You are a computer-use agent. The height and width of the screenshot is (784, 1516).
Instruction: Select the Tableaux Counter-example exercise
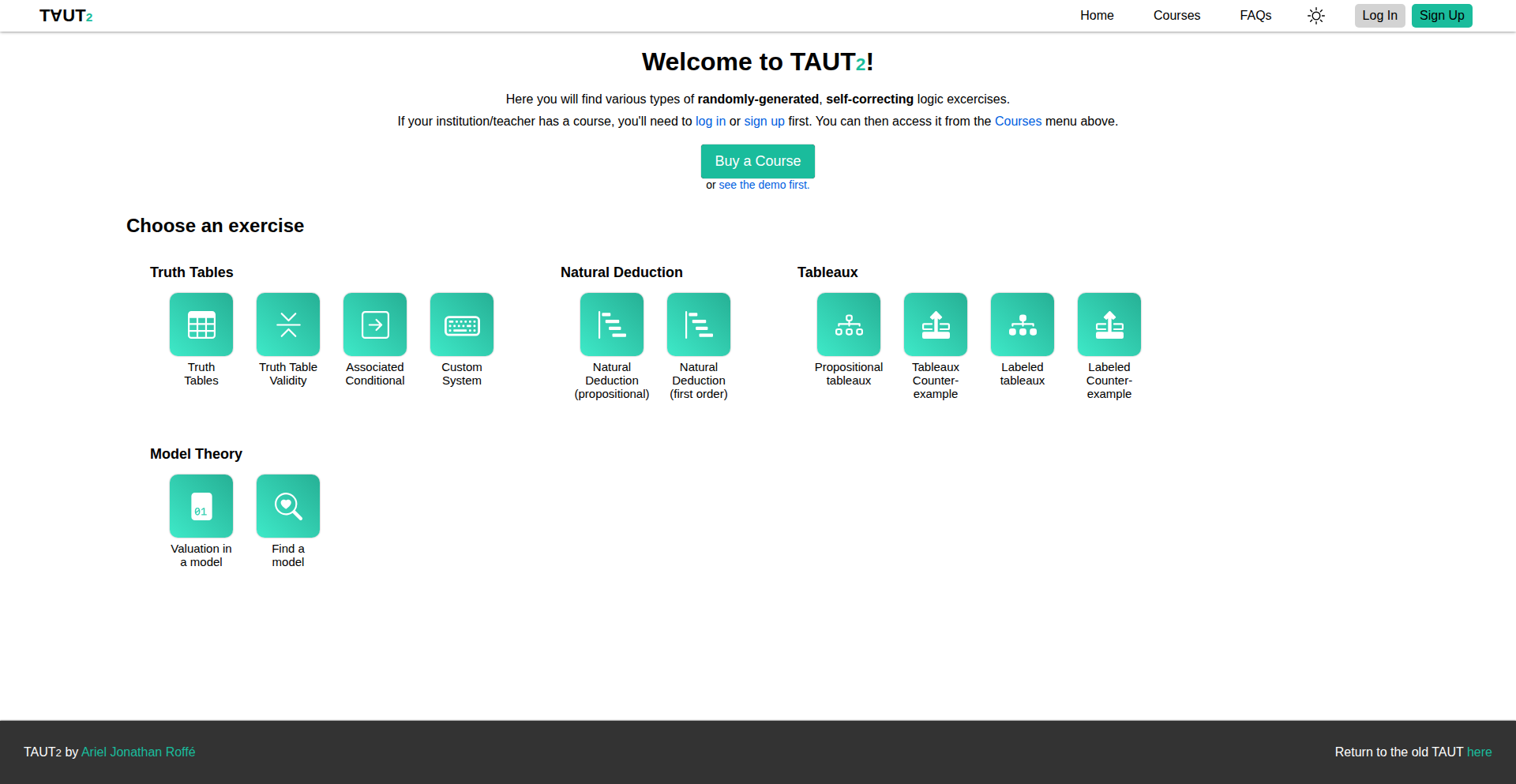click(x=935, y=324)
